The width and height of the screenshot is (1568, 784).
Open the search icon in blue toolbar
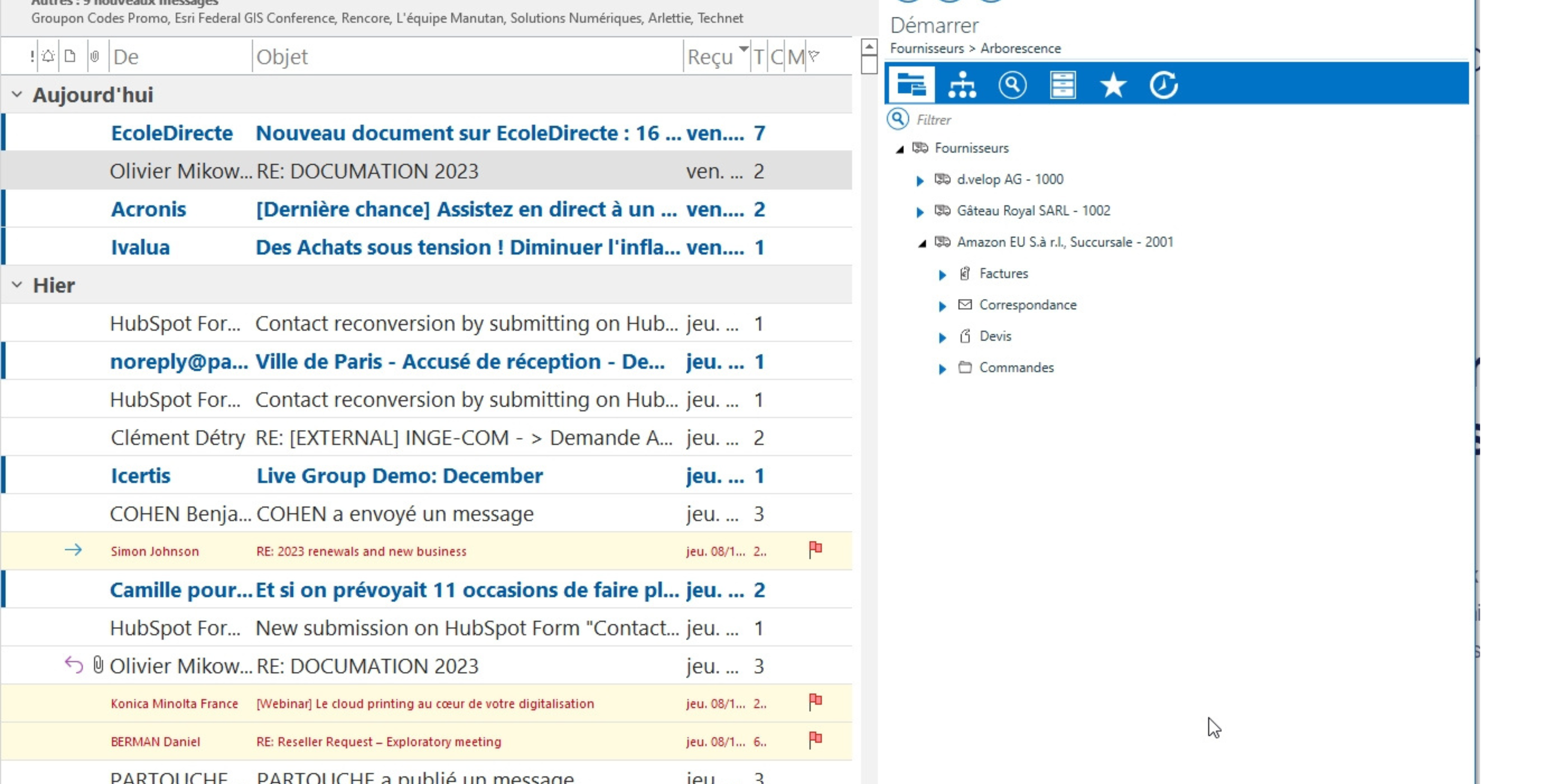click(x=1012, y=84)
